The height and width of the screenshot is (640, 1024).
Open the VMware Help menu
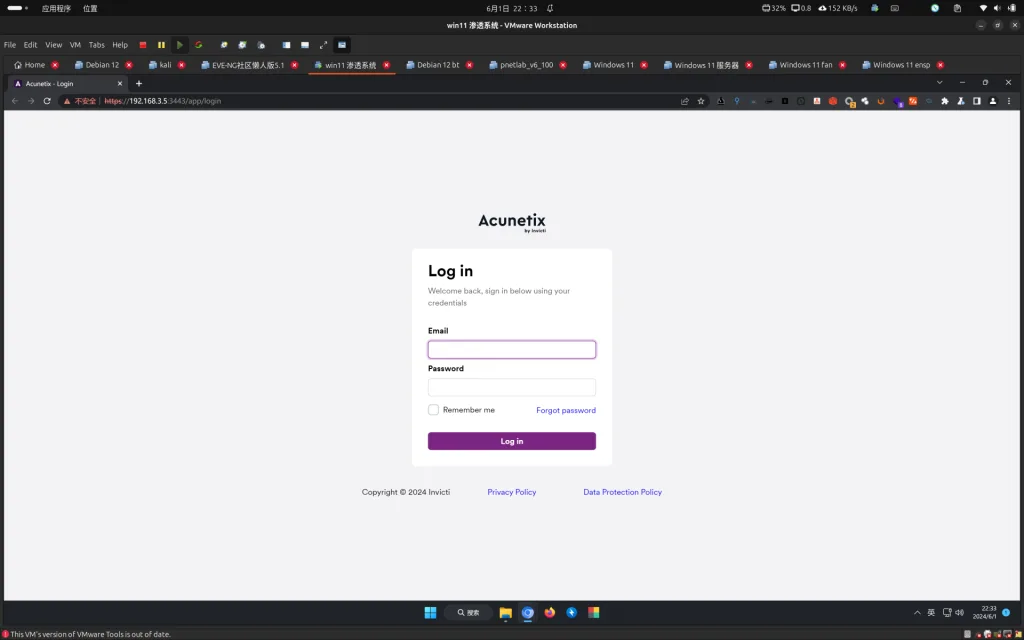click(120, 45)
